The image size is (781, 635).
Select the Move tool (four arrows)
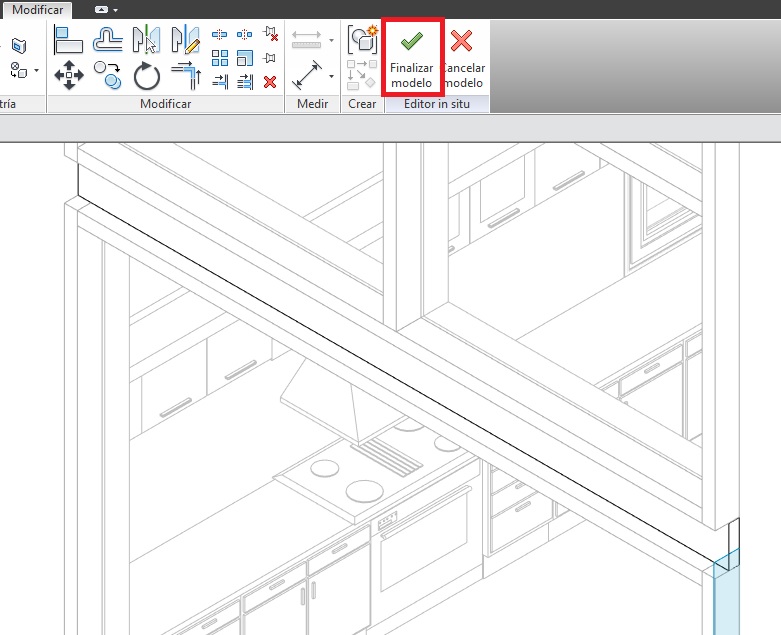68,75
